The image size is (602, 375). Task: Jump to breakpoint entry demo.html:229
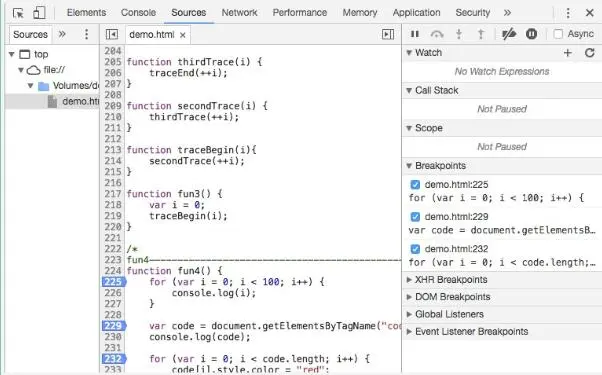click(x=456, y=217)
